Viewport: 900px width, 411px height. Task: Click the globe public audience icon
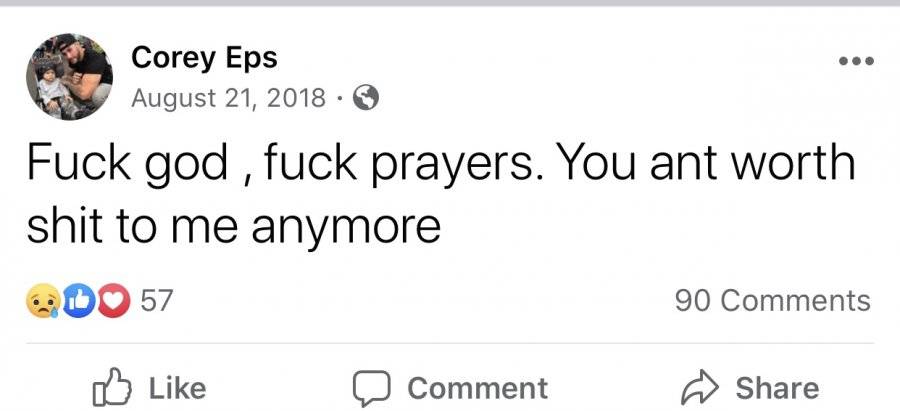(366, 98)
